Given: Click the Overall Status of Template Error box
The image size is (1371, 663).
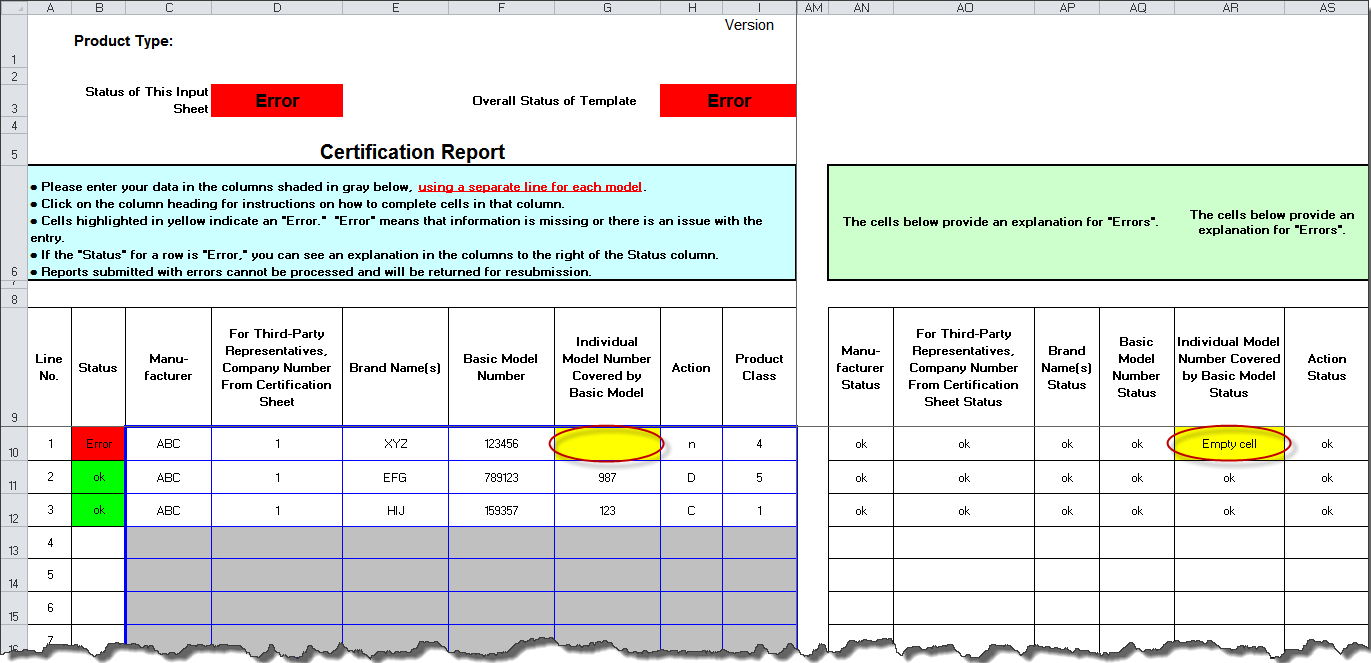Looking at the screenshot, I should tap(728, 101).
